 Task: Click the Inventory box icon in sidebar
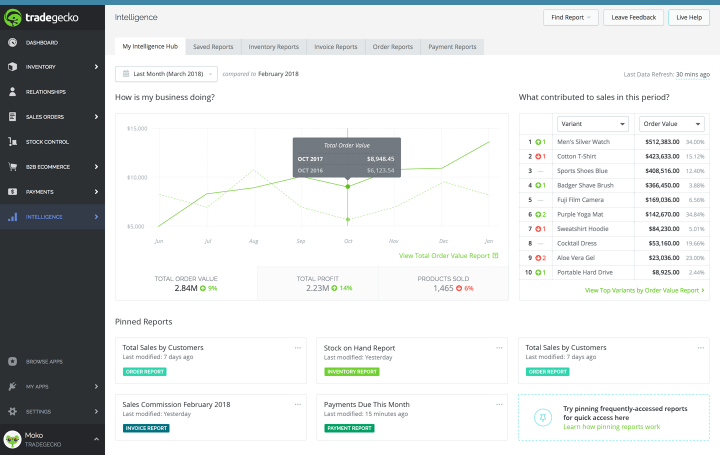point(12,67)
